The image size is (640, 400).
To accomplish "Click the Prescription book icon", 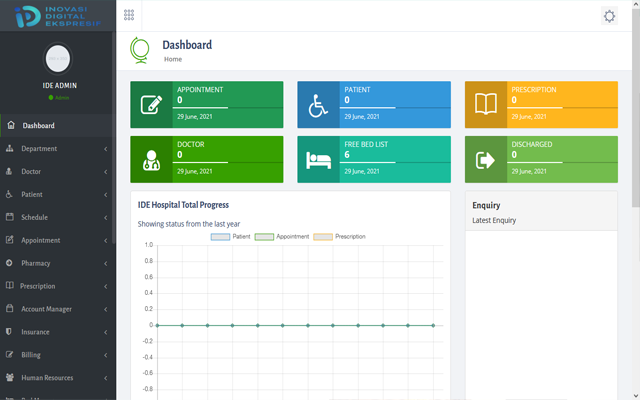I will (x=486, y=104).
